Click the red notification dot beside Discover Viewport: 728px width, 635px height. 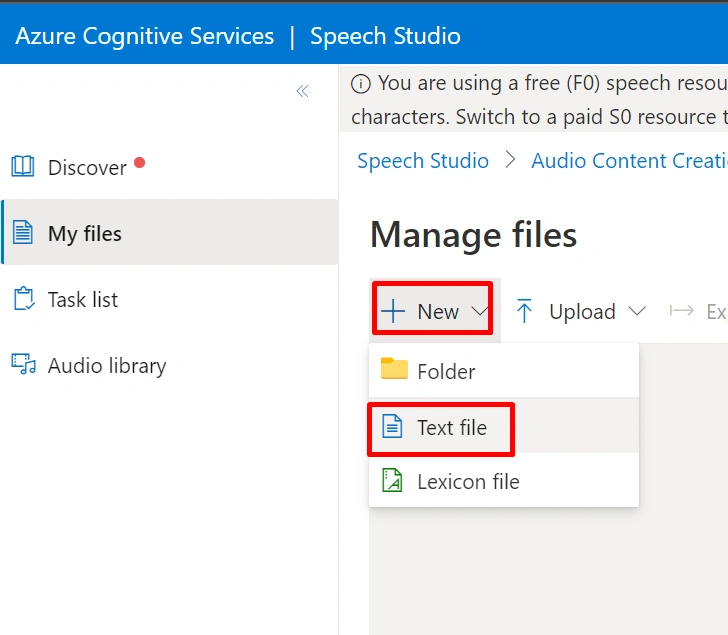coord(139,162)
